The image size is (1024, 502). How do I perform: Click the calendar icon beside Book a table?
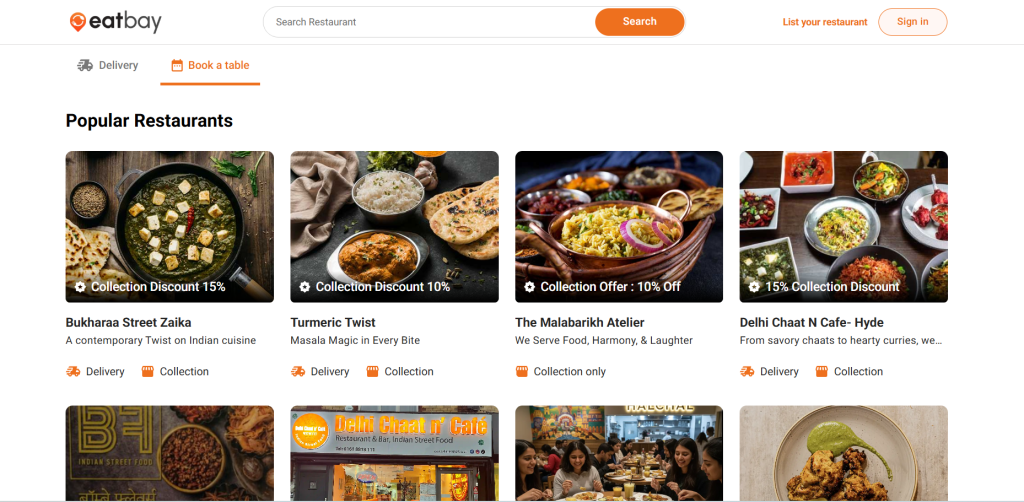(x=177, y=66)
